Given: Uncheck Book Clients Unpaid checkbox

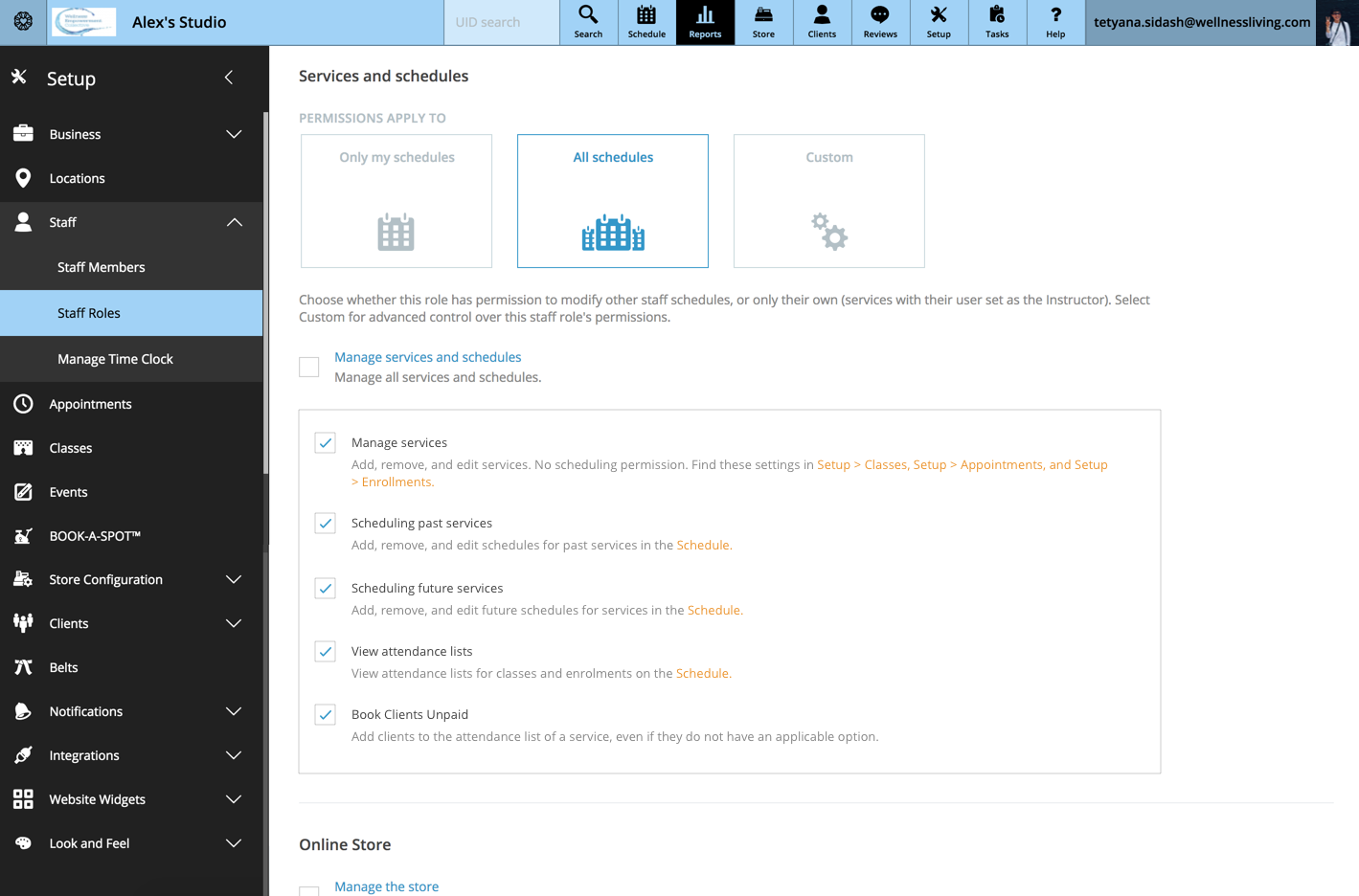Looking at the screenshot, I should pyautogui.click(x=326, y=714).
